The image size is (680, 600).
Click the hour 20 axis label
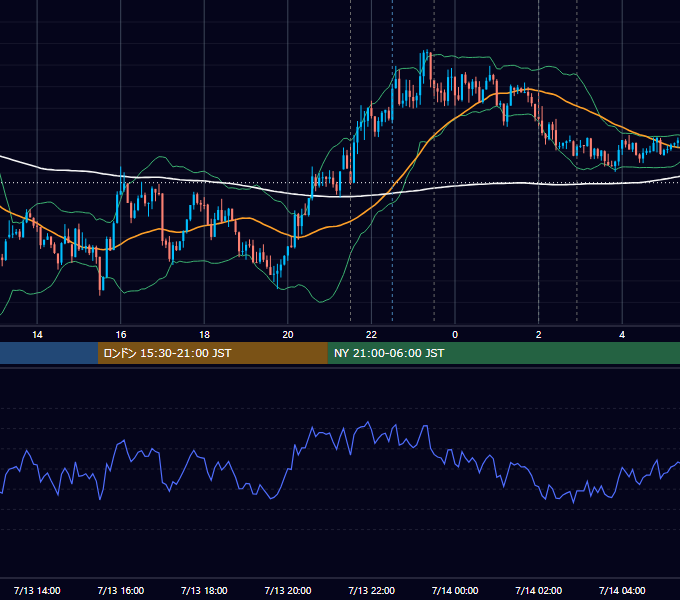[x=288, y=335]
